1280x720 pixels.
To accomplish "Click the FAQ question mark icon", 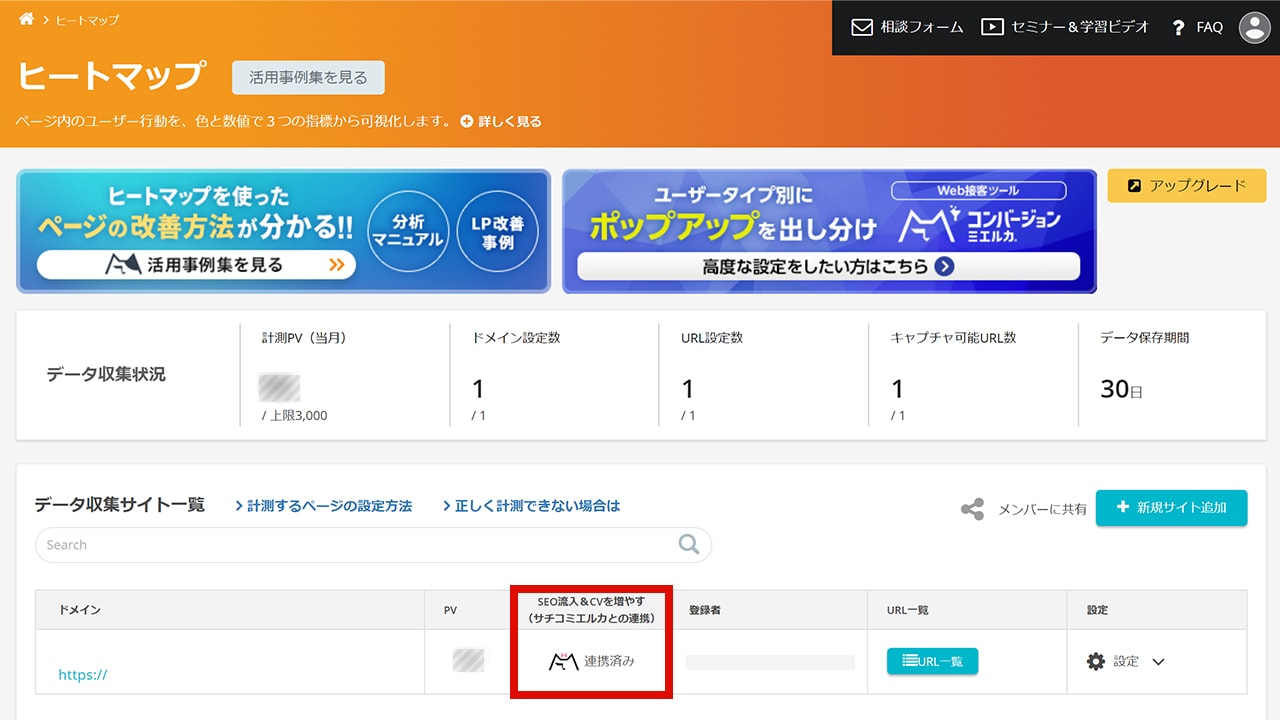I will [x=1178, y=28].
